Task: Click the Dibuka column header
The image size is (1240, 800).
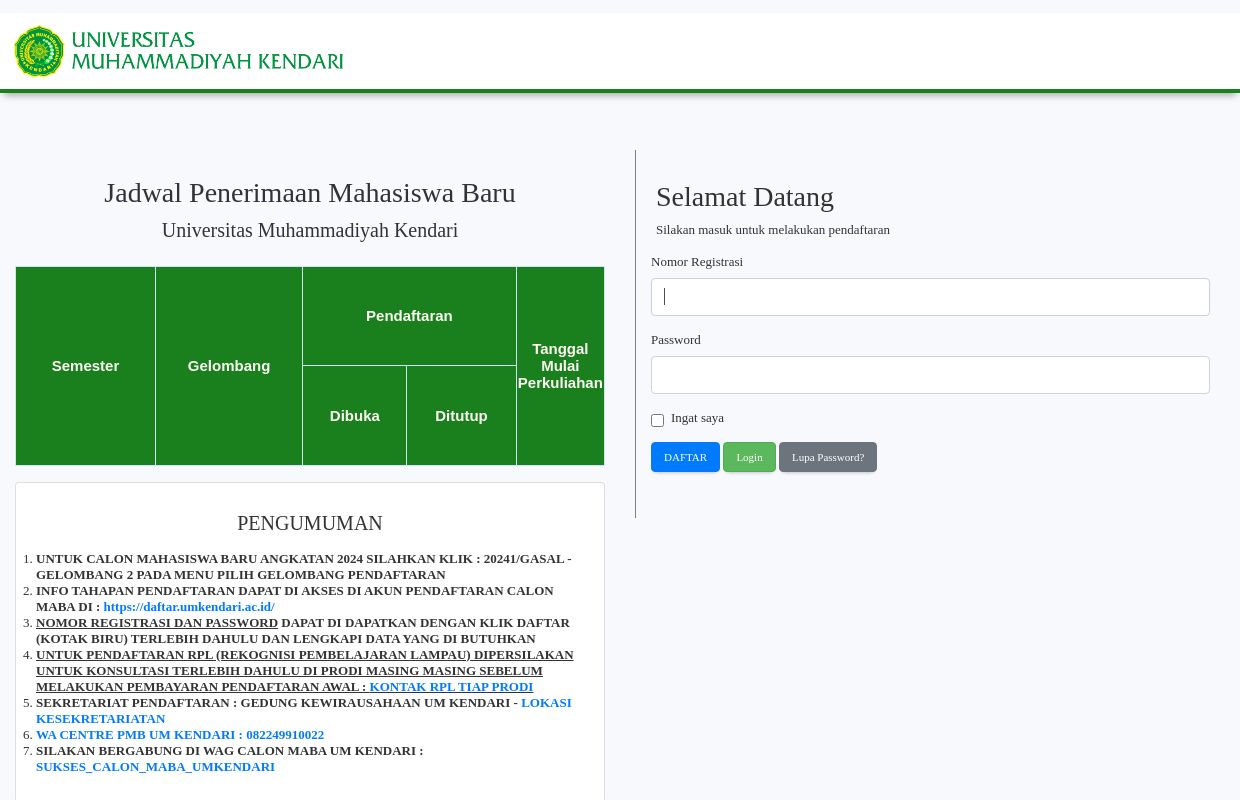Action: pyautogui.click(x=355, y=416)
